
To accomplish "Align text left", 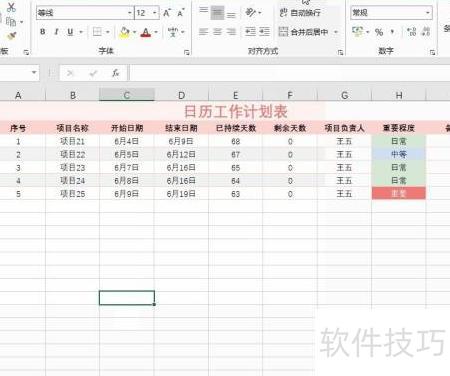I will click(x=203, y=32).
